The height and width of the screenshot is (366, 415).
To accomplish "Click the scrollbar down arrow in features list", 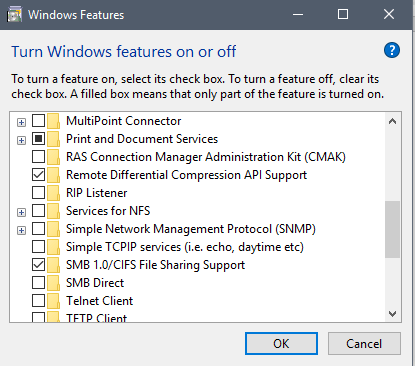I will (392, 314).
